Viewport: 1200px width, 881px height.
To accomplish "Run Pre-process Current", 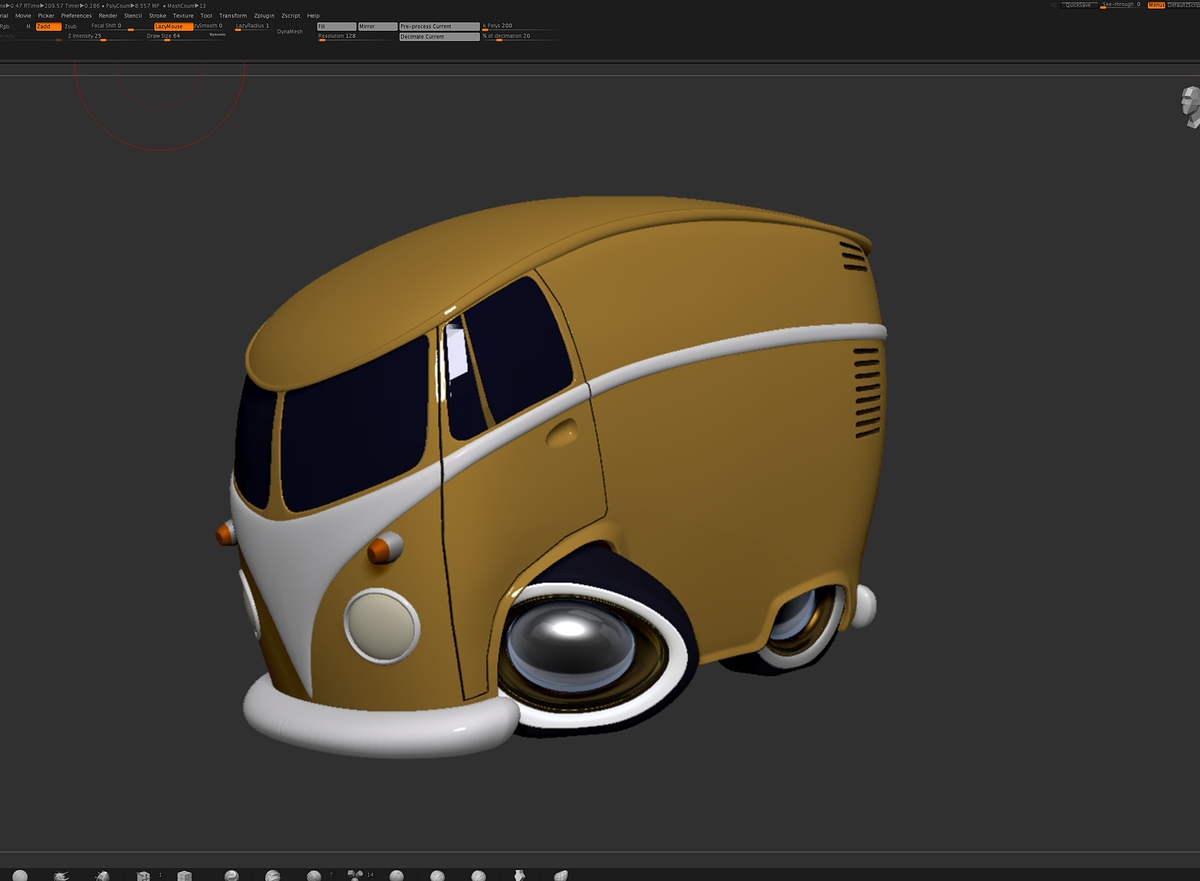I will coord(439,26).
